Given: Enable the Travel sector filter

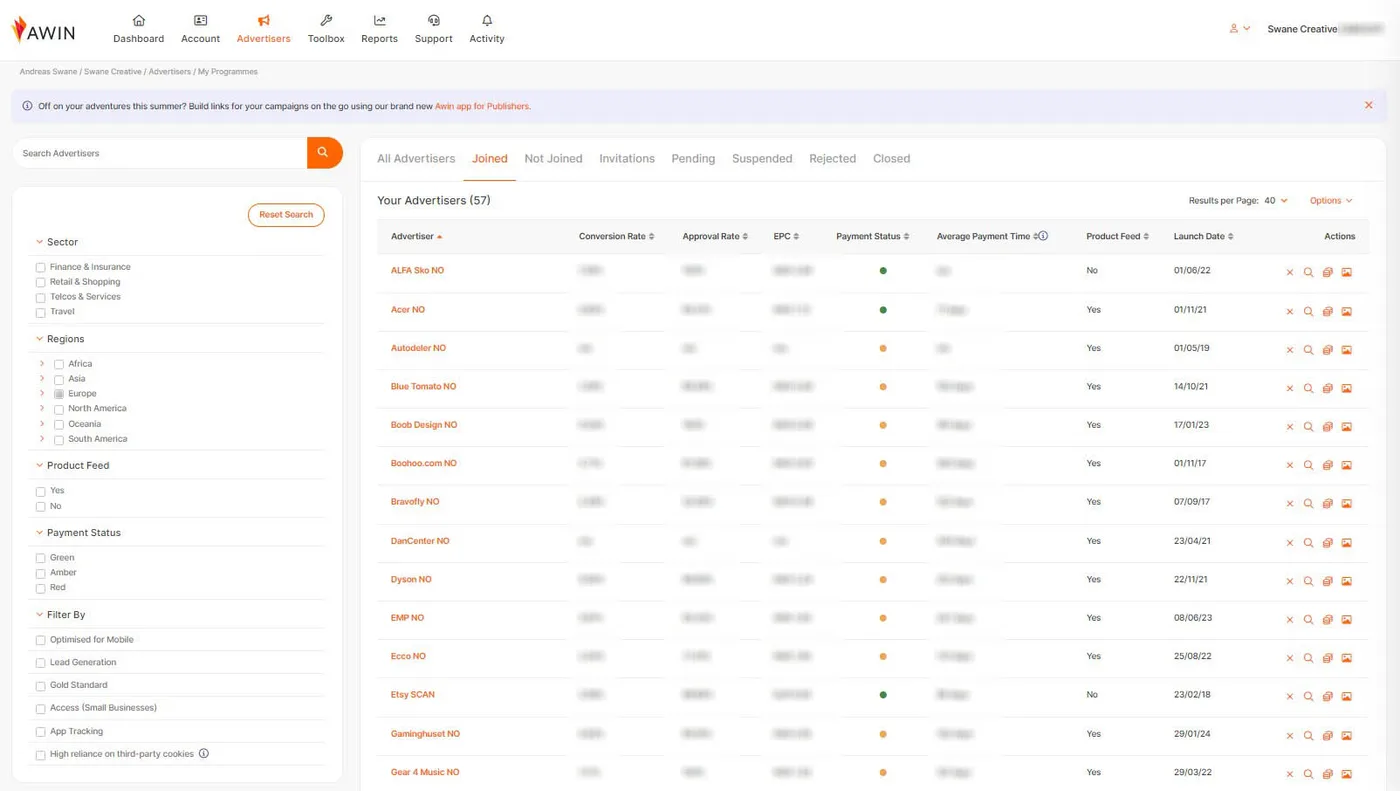Looking at the screenshot, I should coord(40,313).
